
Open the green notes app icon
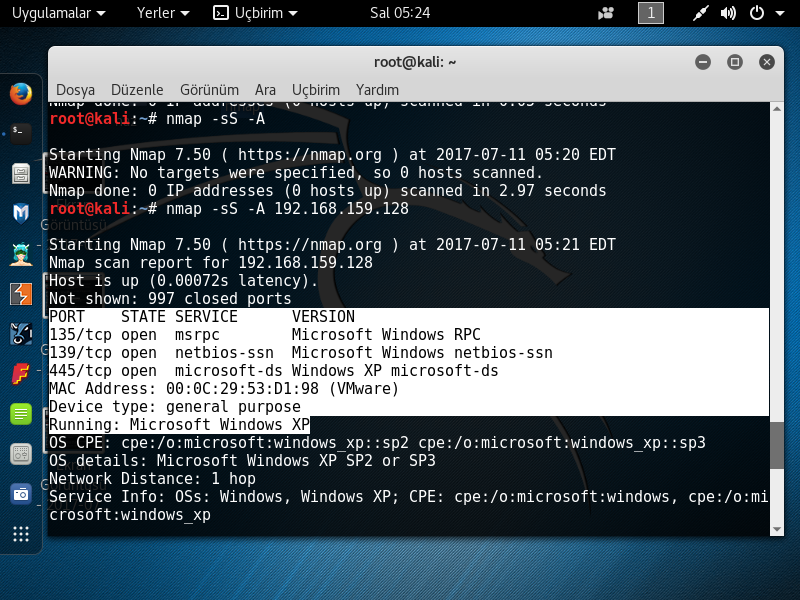coord(20,413)
